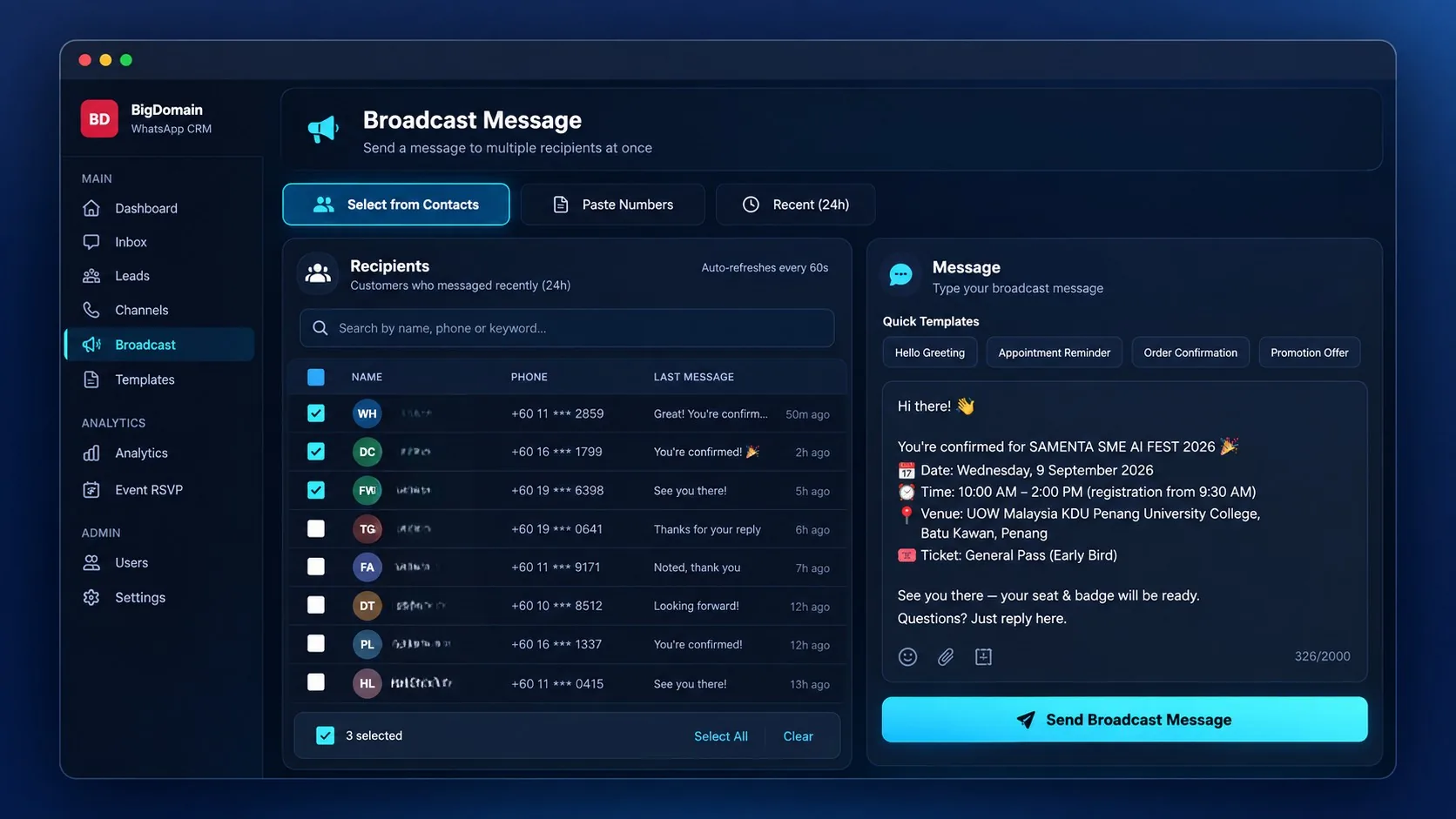1456x819 pixels.
Task: Click the Users icon under Admin
Action: (x=91, y=562)
